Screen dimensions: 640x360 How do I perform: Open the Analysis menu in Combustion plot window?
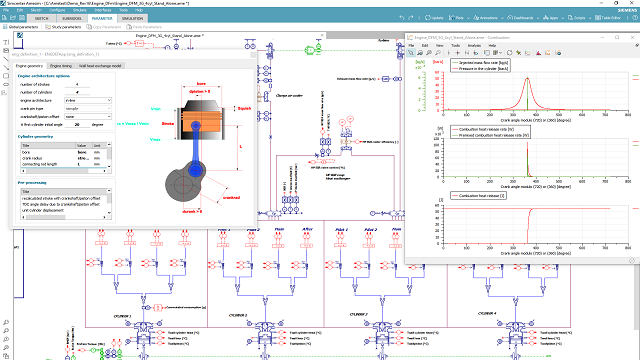tap(474, 45)
